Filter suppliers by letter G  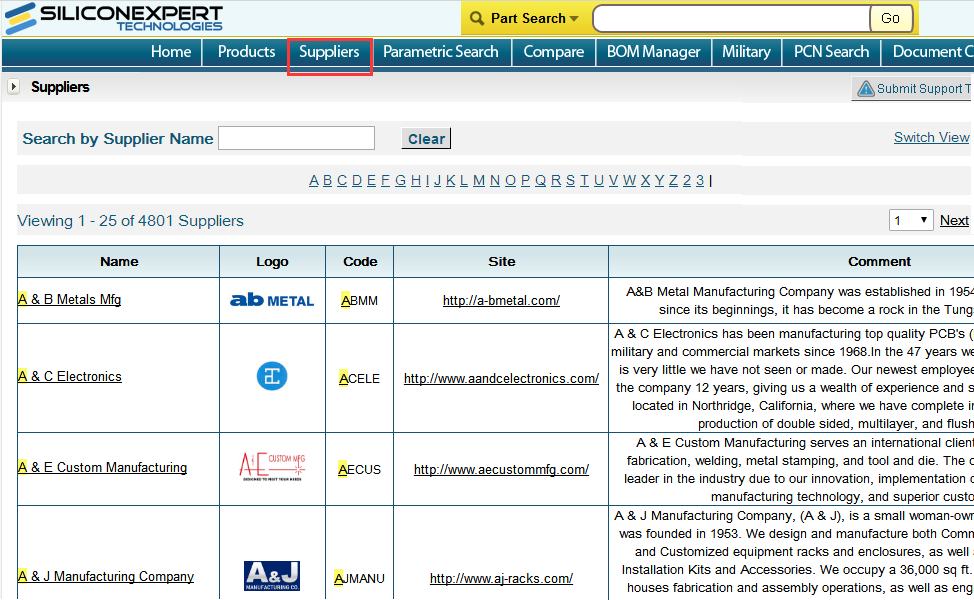point(400,180)
